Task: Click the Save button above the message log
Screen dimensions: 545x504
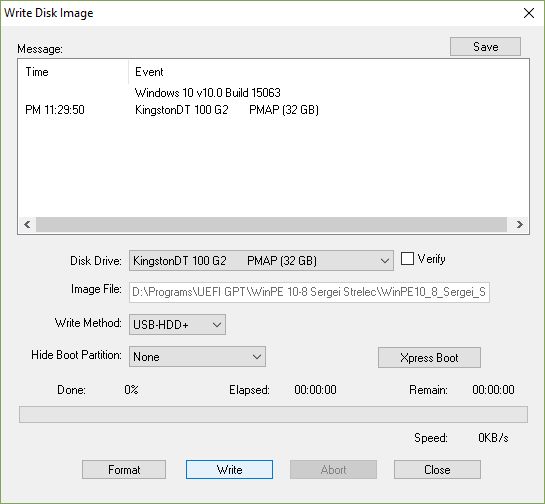Action: (485, 47)
